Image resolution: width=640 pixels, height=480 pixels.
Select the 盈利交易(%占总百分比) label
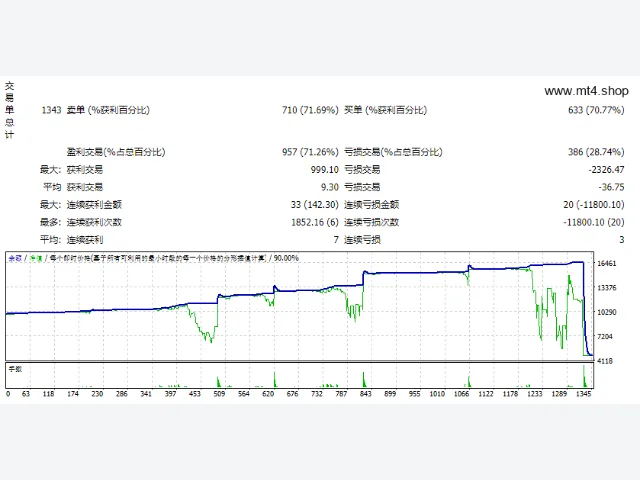point(116,152)
